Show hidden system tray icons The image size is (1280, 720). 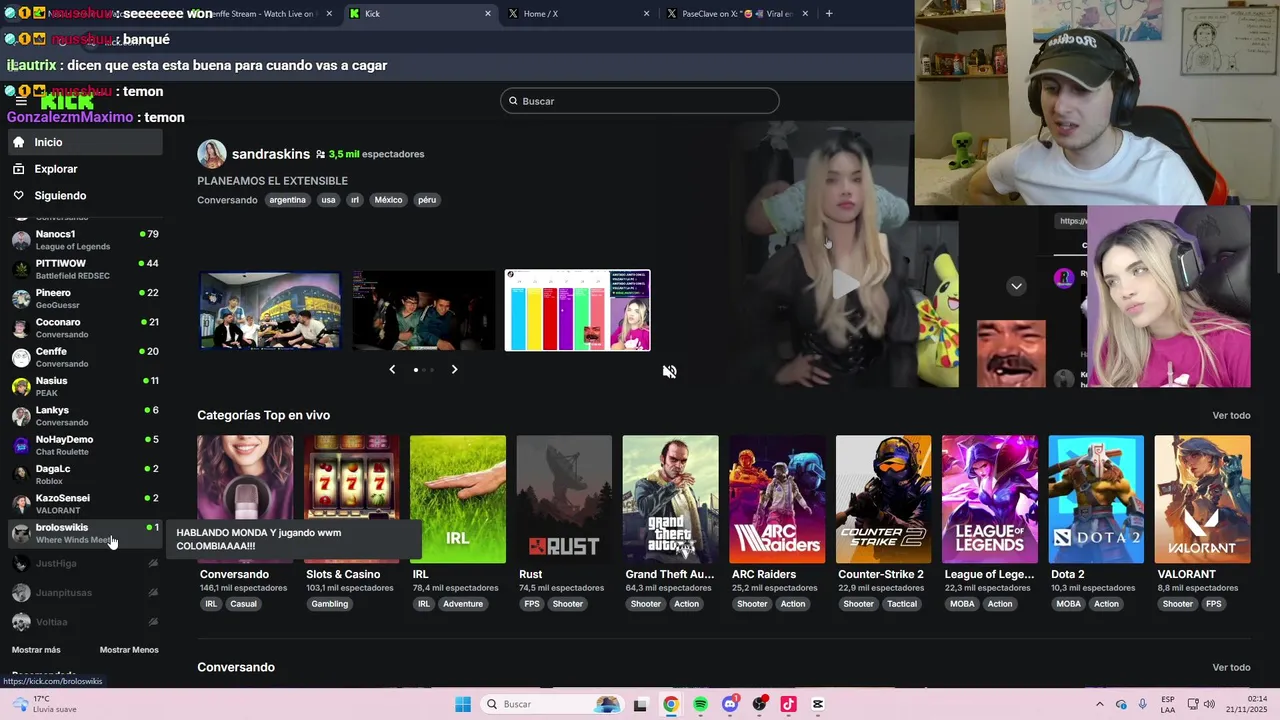tap(1100, 704)
